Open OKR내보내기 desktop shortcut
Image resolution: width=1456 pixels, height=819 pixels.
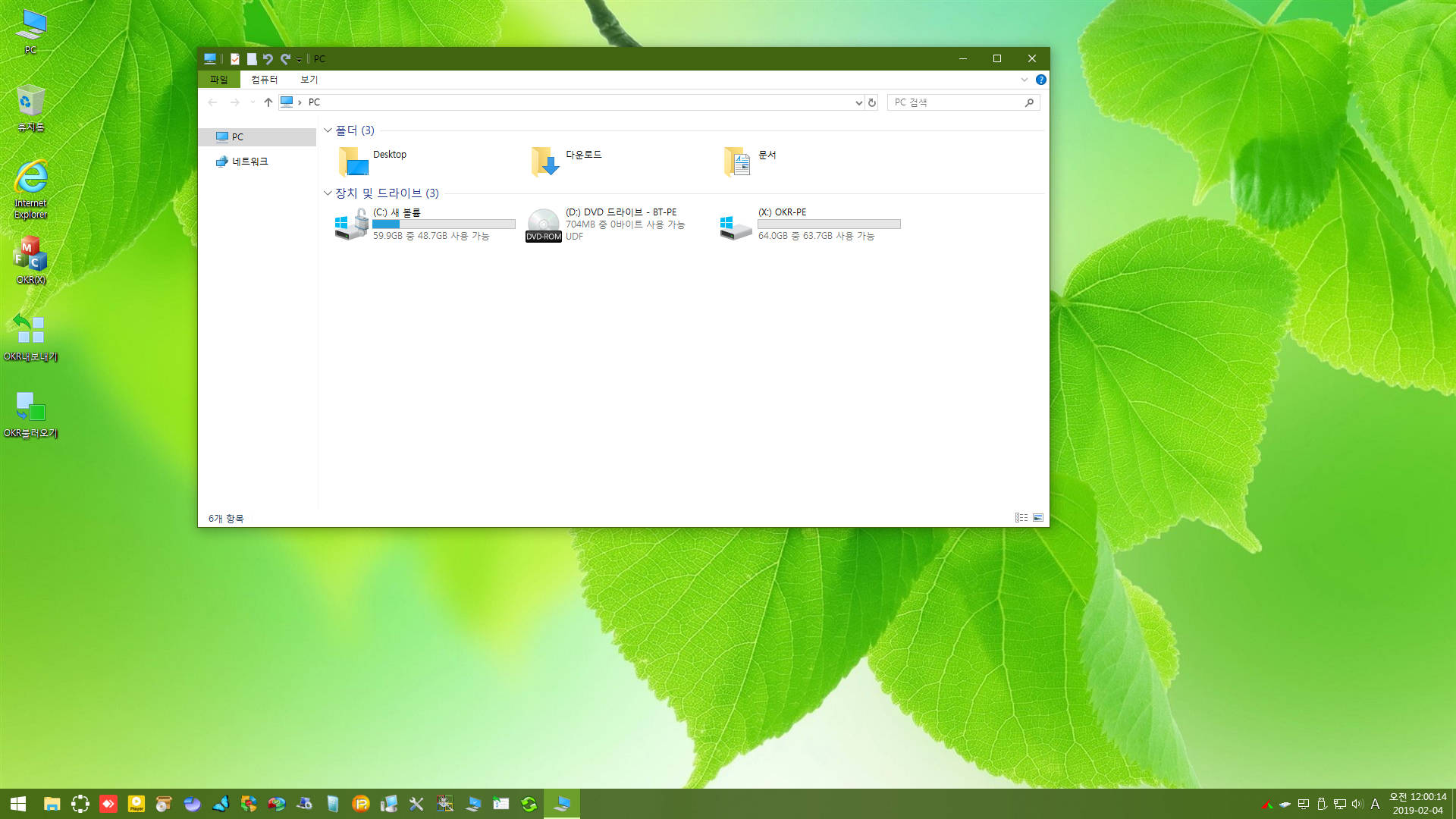tap(30, 337)
